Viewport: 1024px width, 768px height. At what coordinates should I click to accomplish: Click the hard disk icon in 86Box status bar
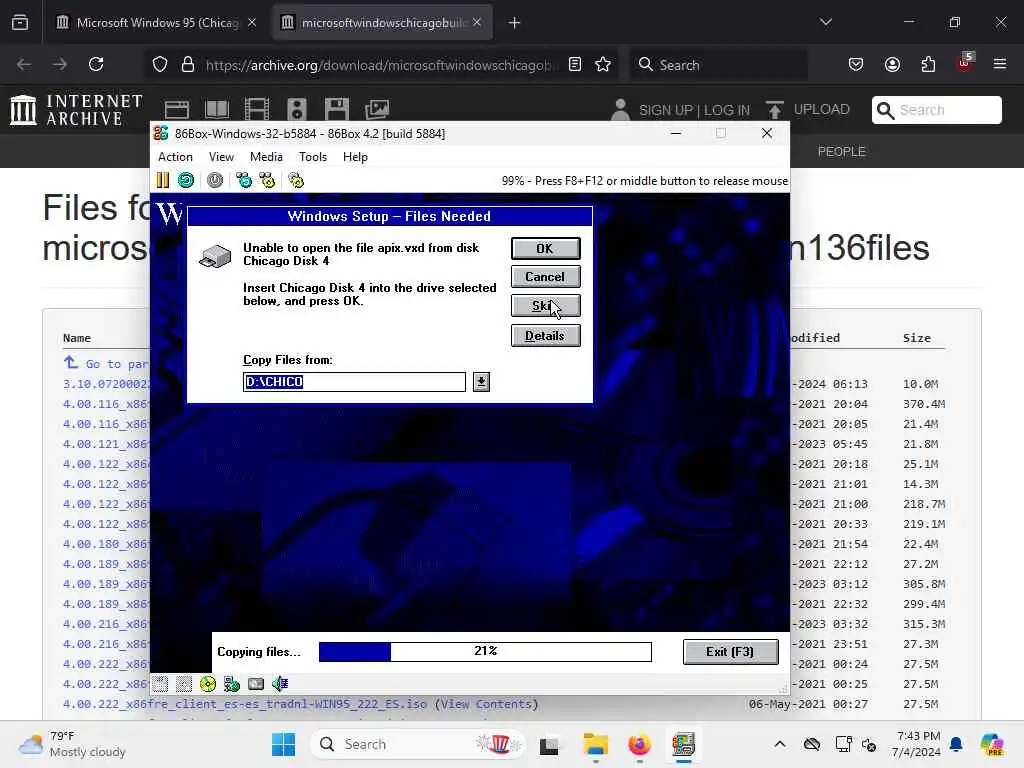256,684
